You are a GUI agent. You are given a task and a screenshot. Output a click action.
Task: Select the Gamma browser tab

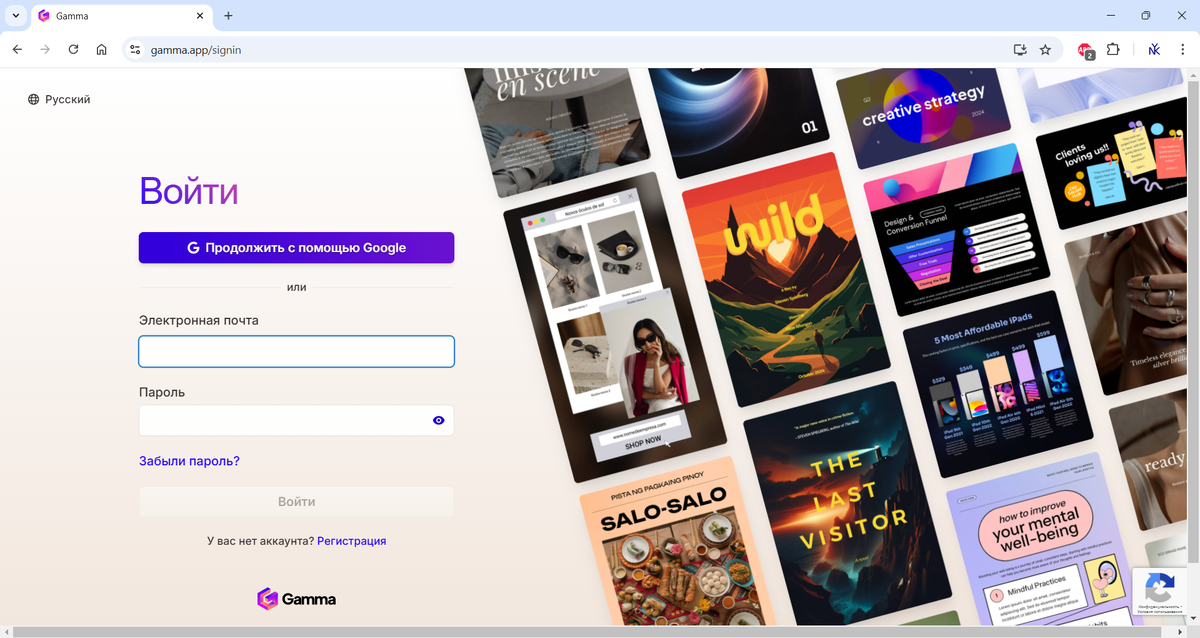tap(121, 17)
